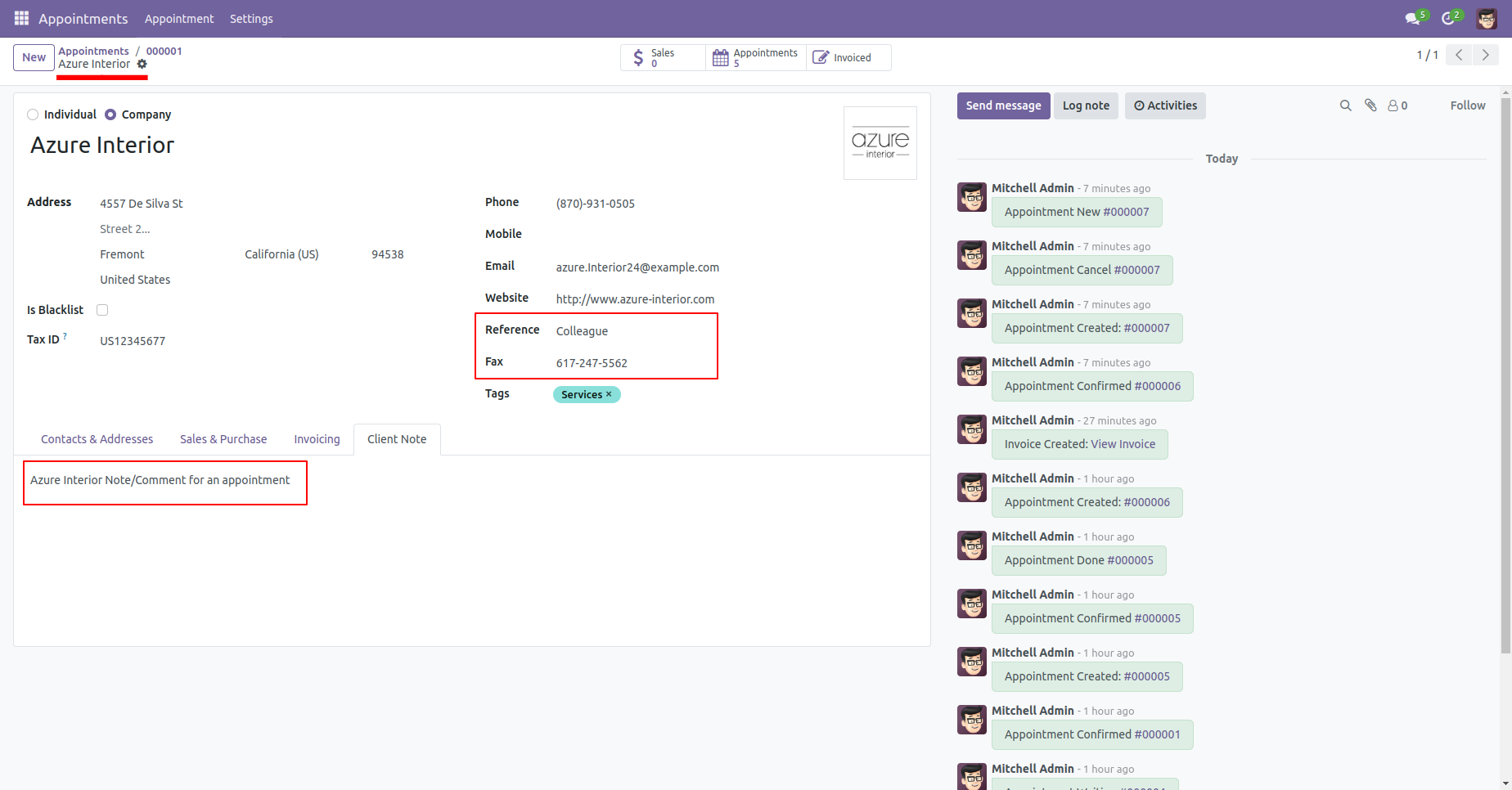Open the record actions gear icon
This screenshot has height=790, width=1512.
click(x=142, y=64)
